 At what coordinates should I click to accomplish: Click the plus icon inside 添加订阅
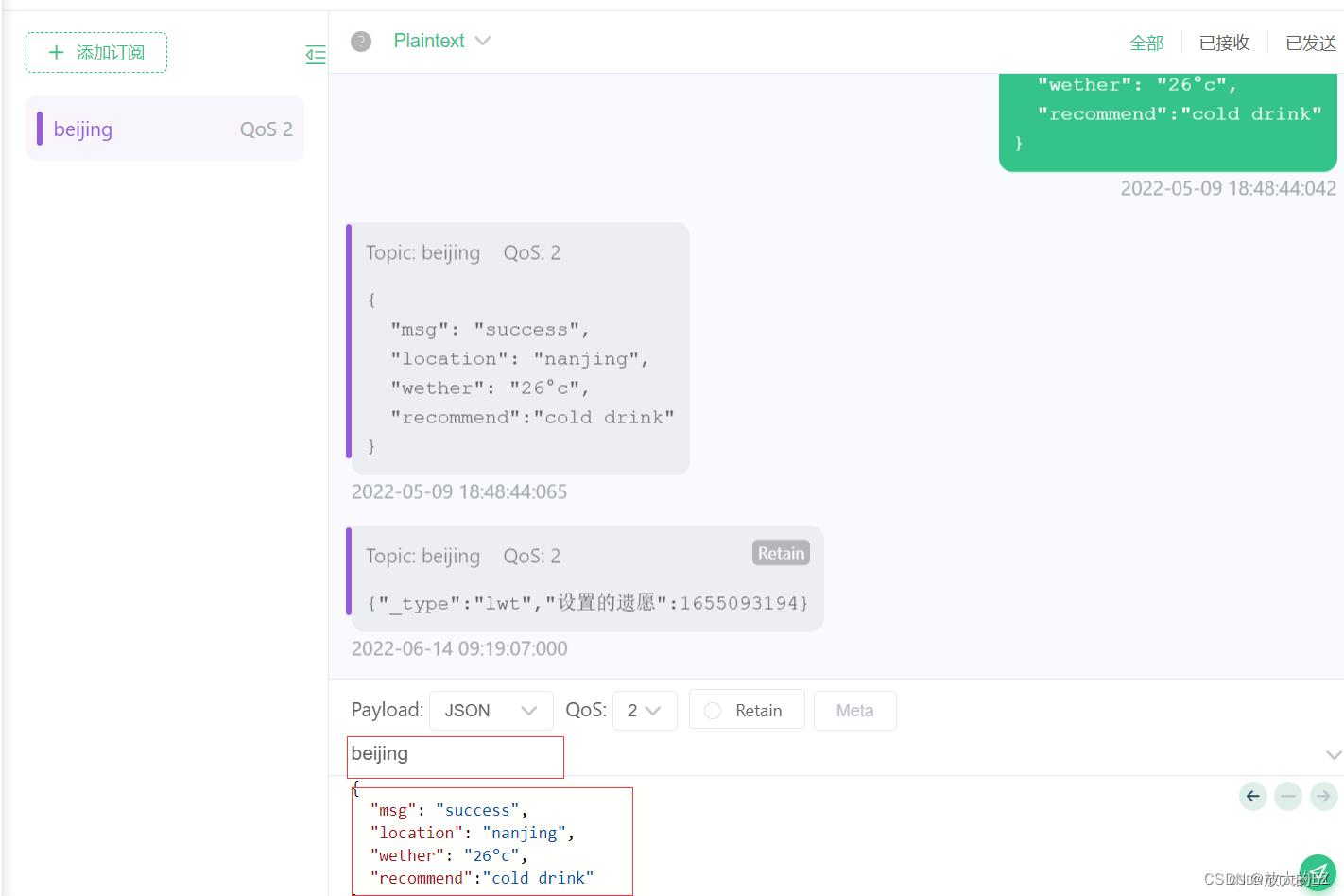[x=57, y=52]
